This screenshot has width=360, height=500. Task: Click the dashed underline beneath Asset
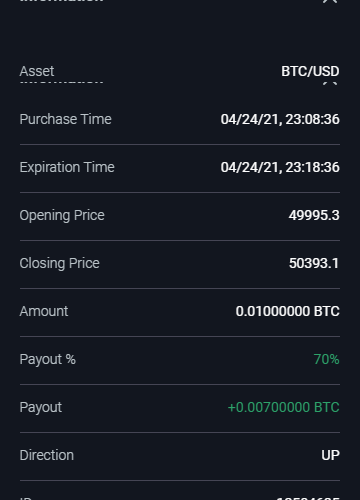tap(61, 82)
